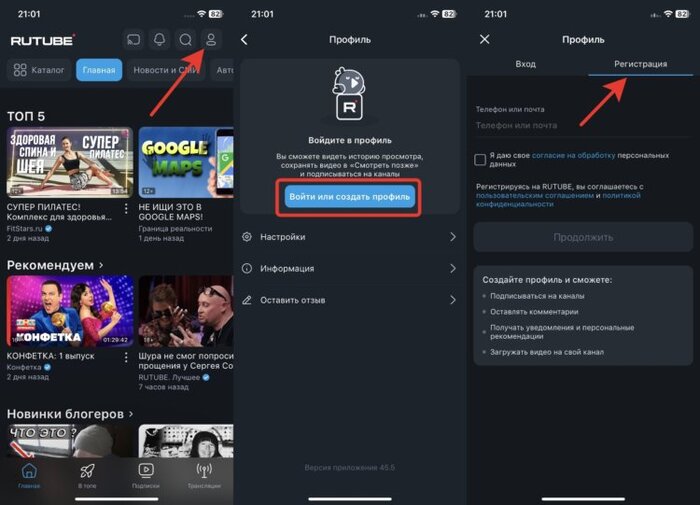This screenshot has width=700, height=505.
Task: Tap the Оставить отзыв pencil icon
Action: tap(247, 300)
